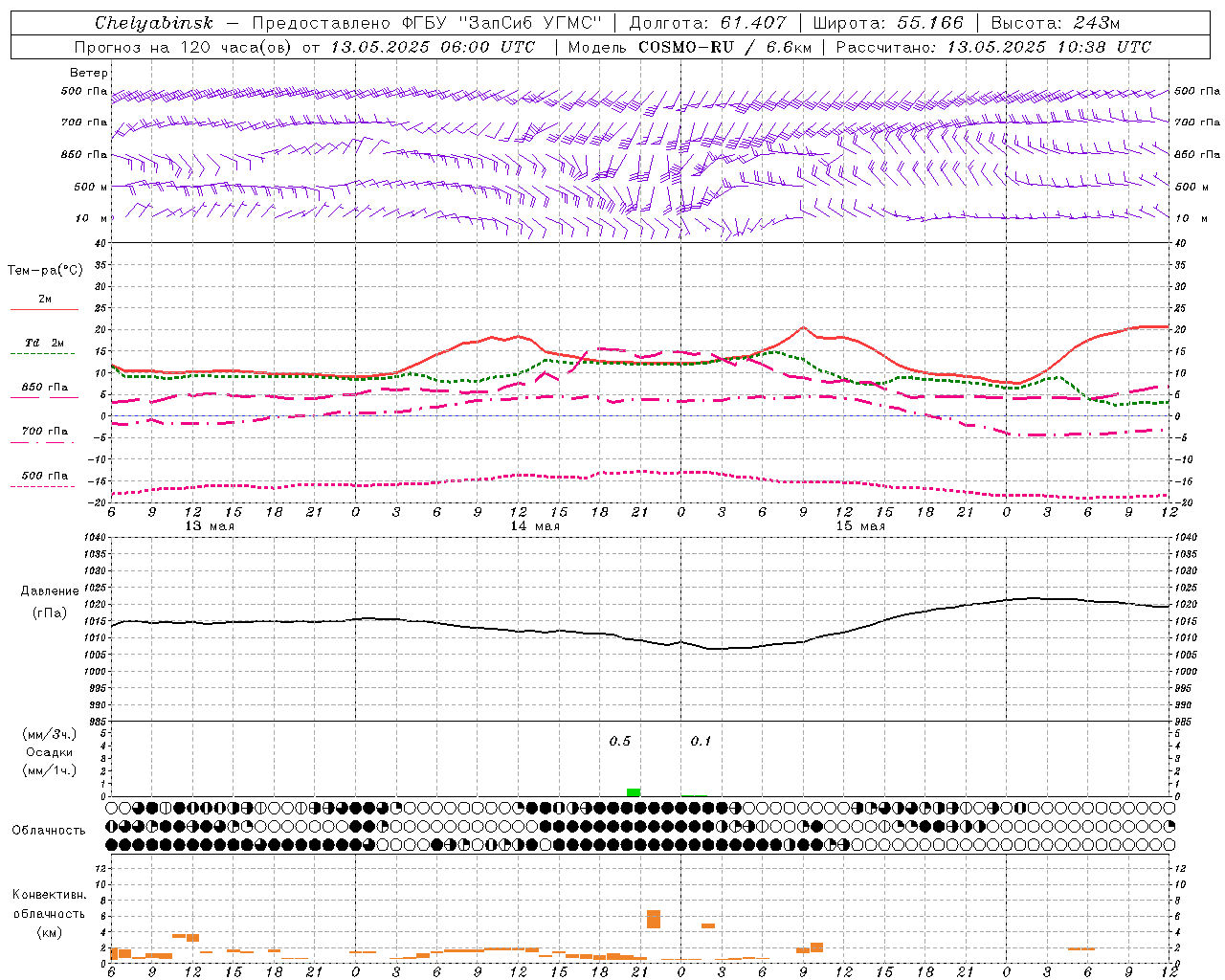This screenshot has width=1225, height=980.
Task: Click the "15 мая" date label
Action: click(x=860, y=526)
